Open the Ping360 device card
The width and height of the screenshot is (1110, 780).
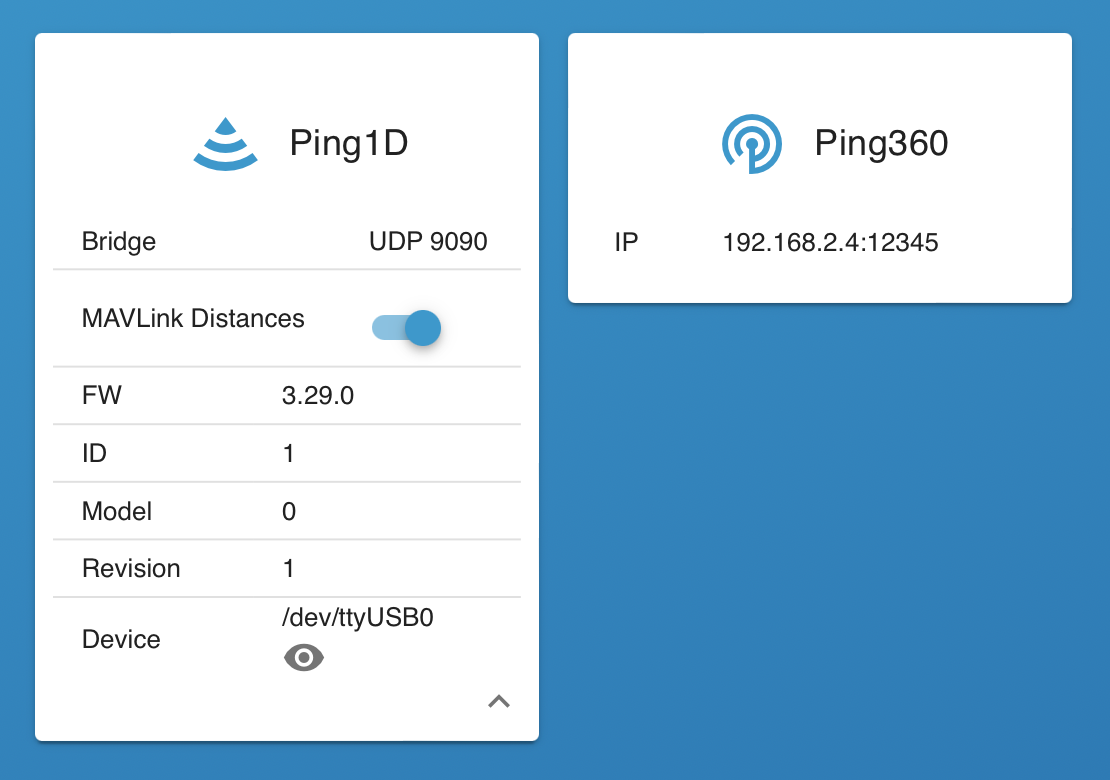tap(819, 168)
